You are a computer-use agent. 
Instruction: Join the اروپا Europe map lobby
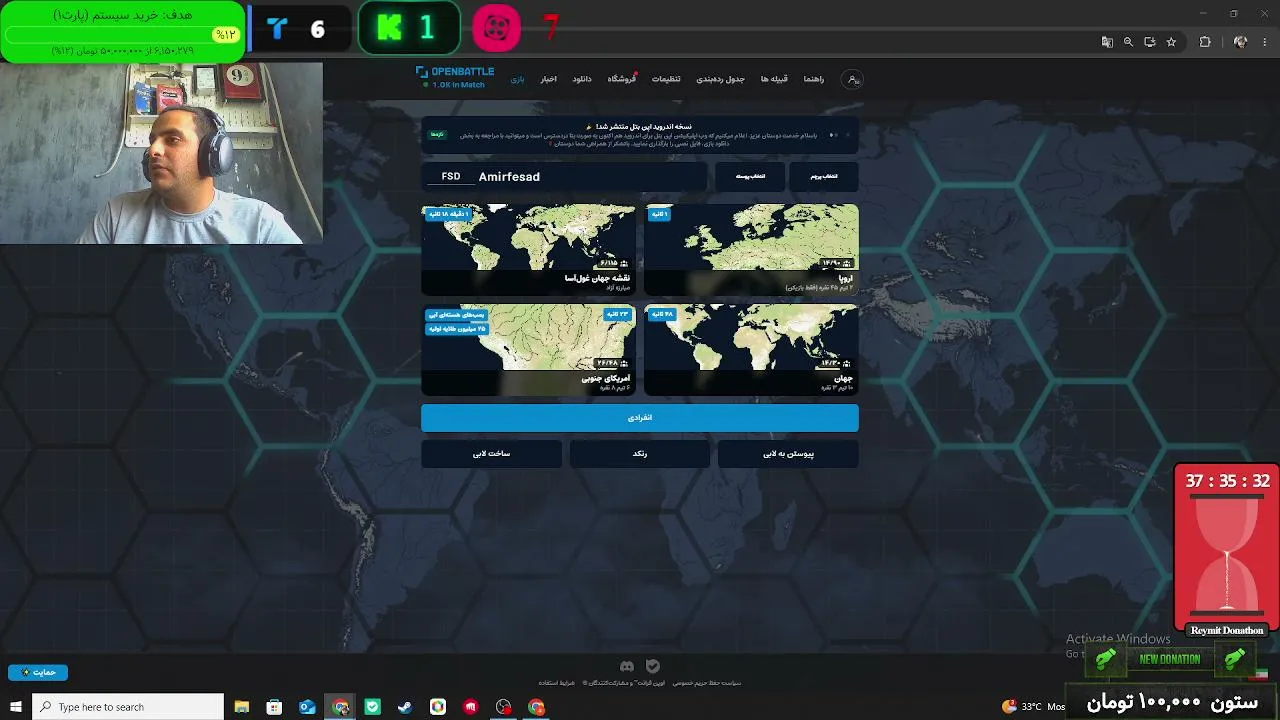tap(751, 250)
